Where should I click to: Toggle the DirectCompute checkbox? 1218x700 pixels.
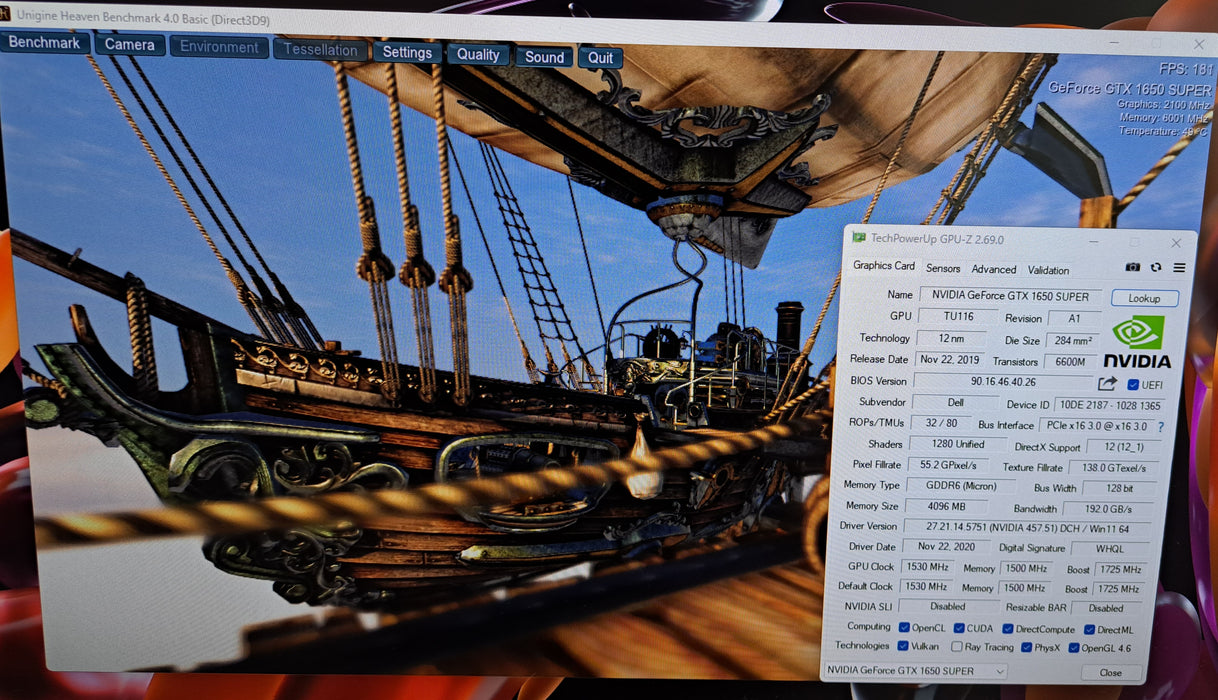[1008, 629]
